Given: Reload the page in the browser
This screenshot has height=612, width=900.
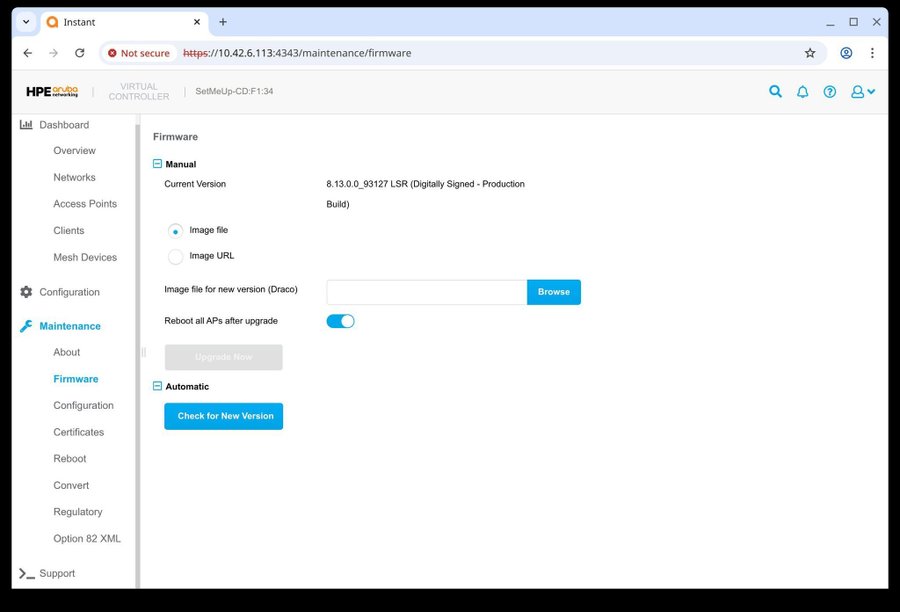Looking at the screenshot, I should (80, 53).
